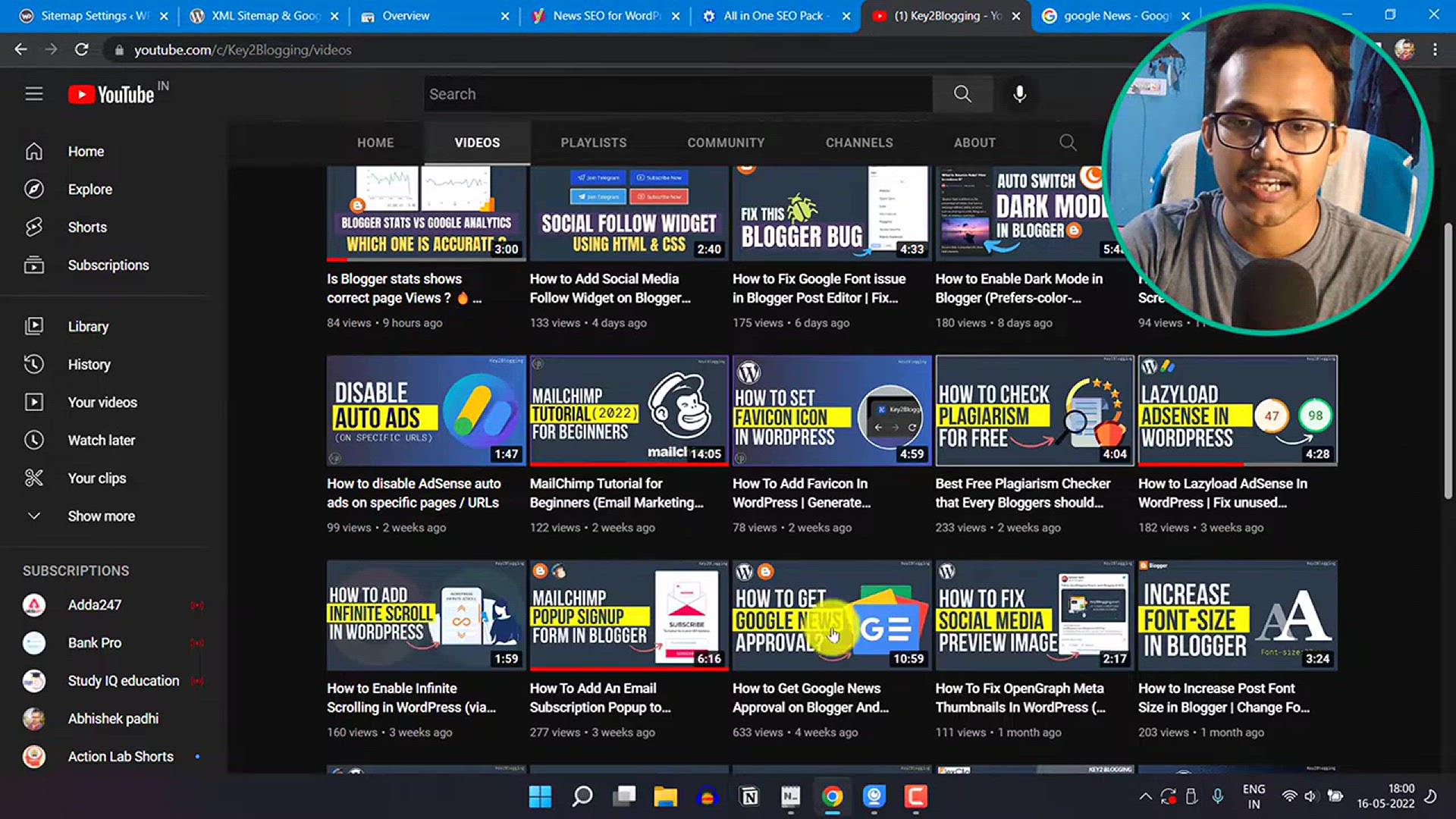The height and width of the screenshot is (819, 1456).
Task: Open File Explorer from the taskbar
Action: 665,796
